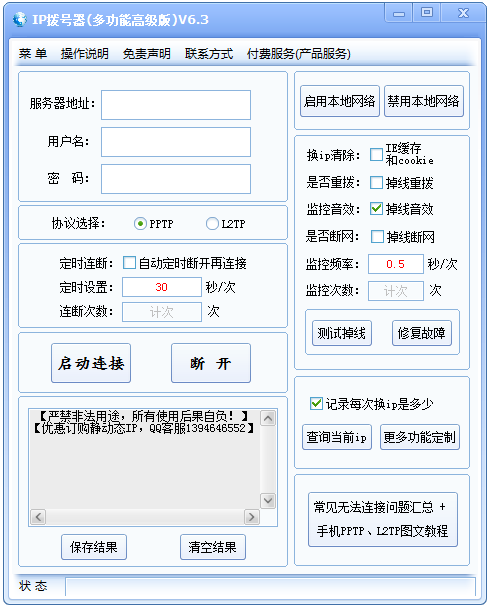The height and width of the screenshot is (607, 488).
Task: Open the 操作说明 menu item
Action: [85, 53]
